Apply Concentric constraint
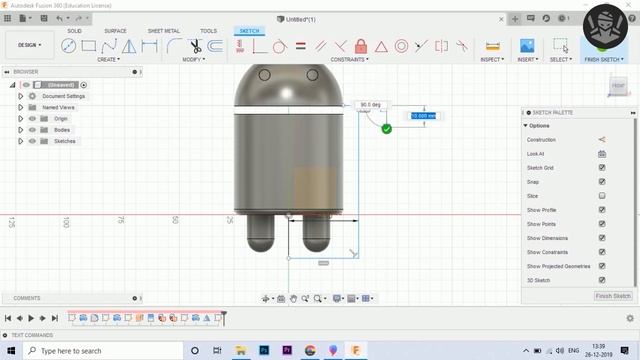This screenshot has width=640, height=360. point(401,46)
